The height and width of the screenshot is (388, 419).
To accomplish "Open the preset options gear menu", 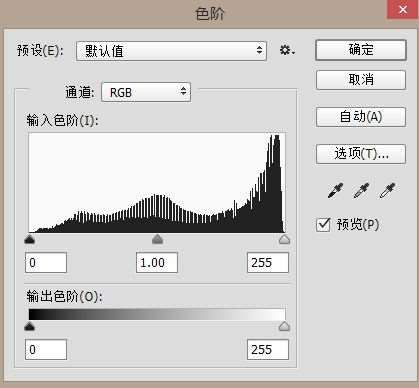I will 287,51.
